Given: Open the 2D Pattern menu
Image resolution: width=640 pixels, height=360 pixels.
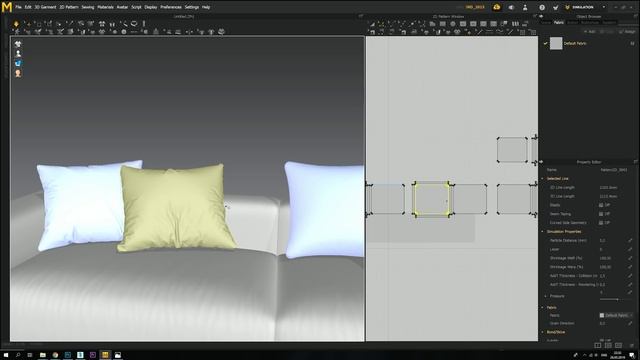Looking at the screenshot, I should (x=69, y=7).
